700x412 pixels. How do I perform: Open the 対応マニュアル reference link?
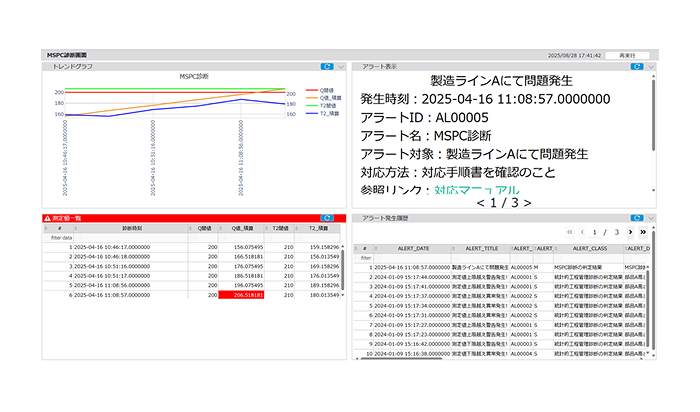tap(477, 189)
